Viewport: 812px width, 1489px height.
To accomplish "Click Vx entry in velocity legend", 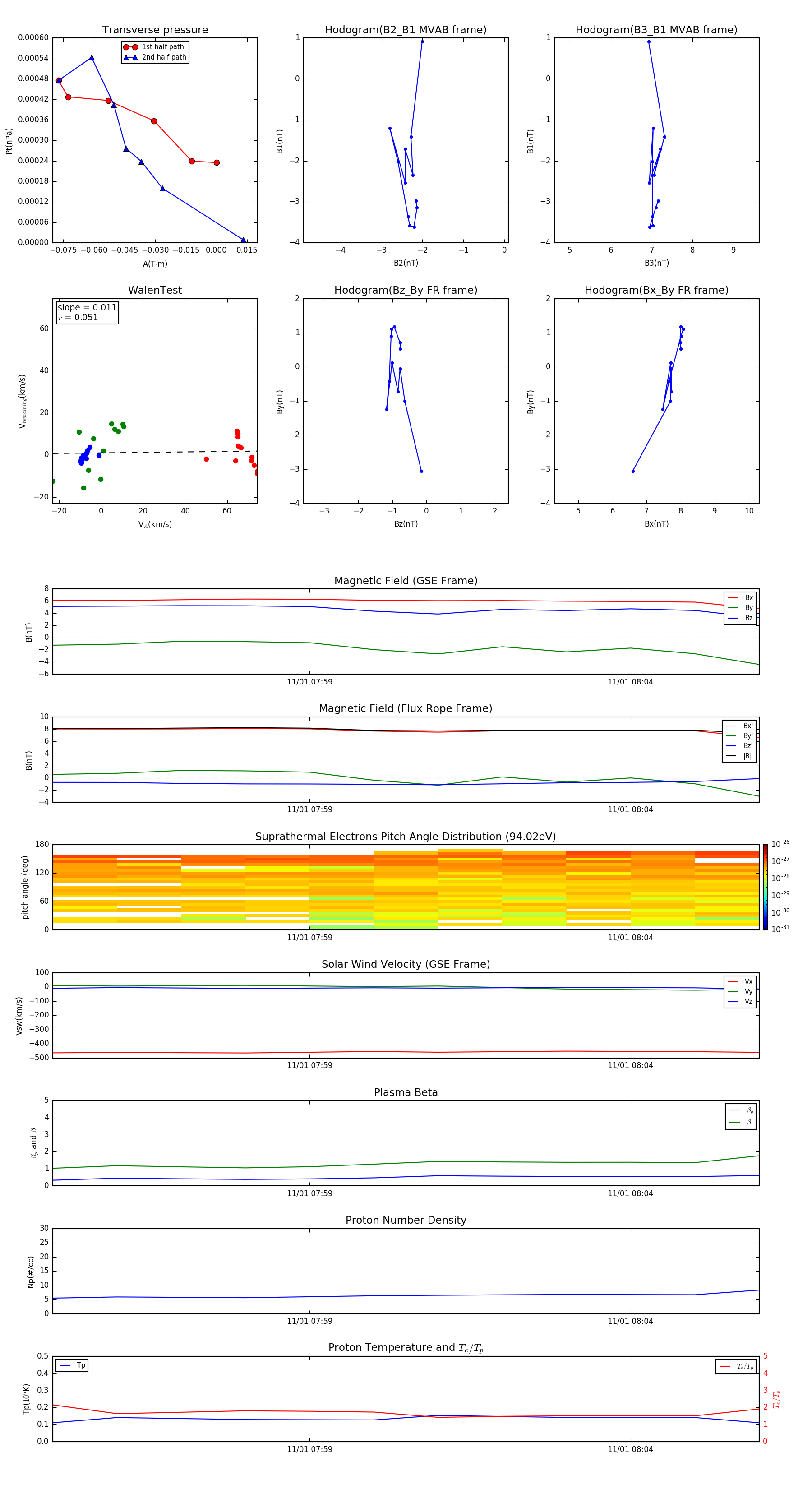I will [740, 981].
